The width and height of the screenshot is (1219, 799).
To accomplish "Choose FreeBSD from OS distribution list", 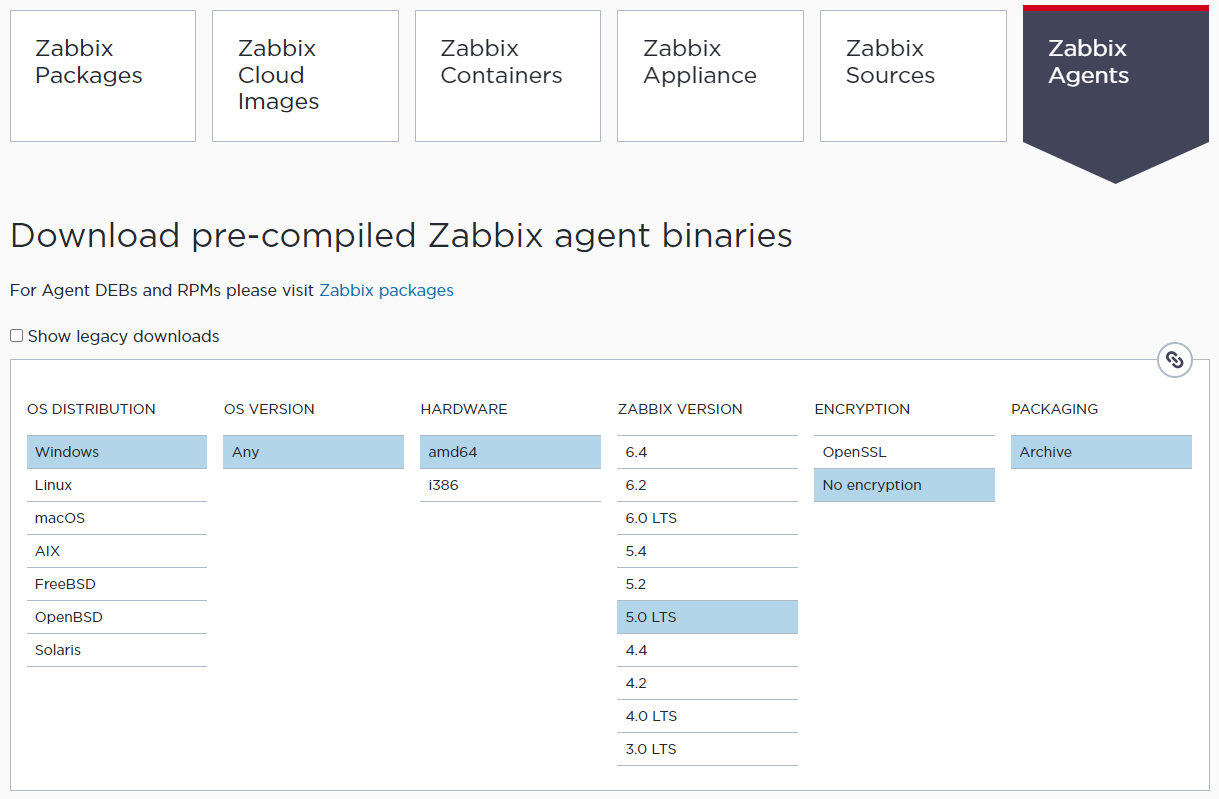I will click(116, 584).
